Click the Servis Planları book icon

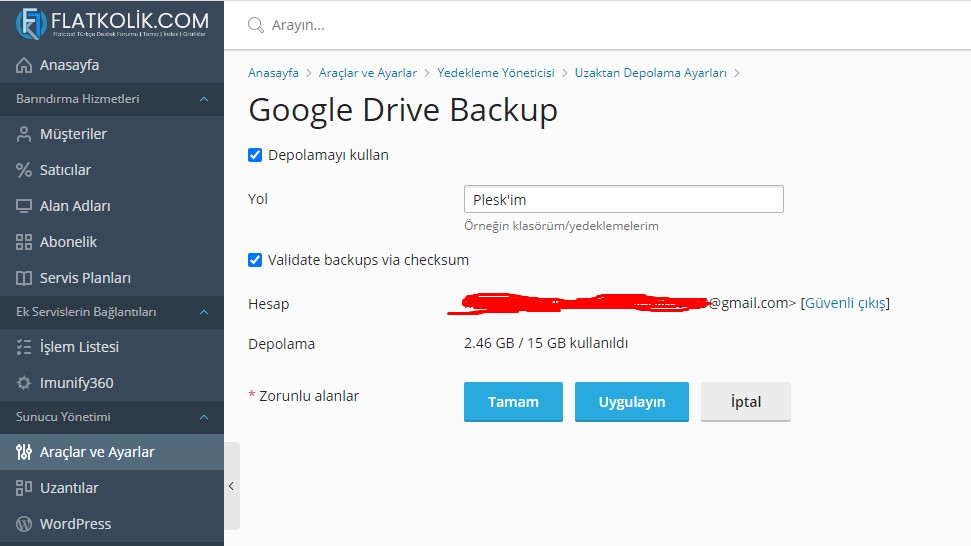tap(24, 278)
